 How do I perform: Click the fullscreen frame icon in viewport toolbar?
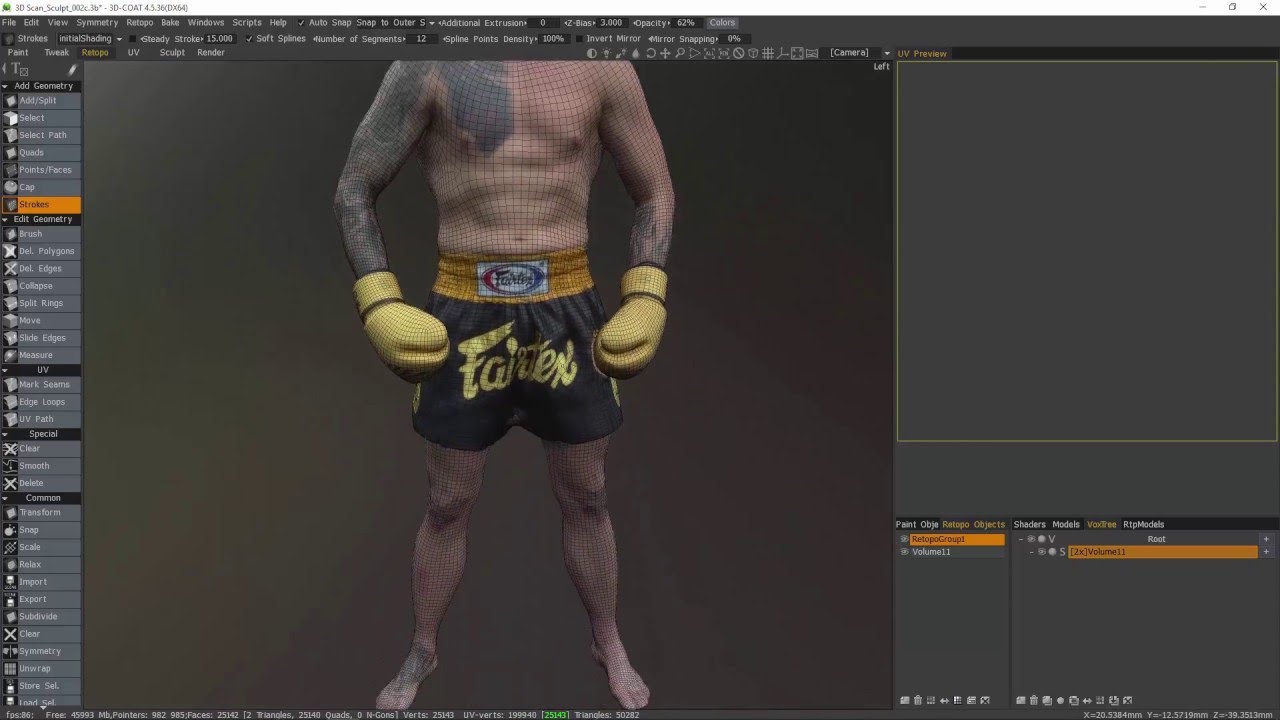coord(797,53)
